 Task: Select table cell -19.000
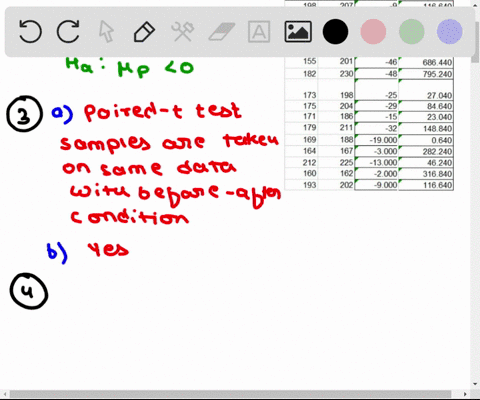376,140
